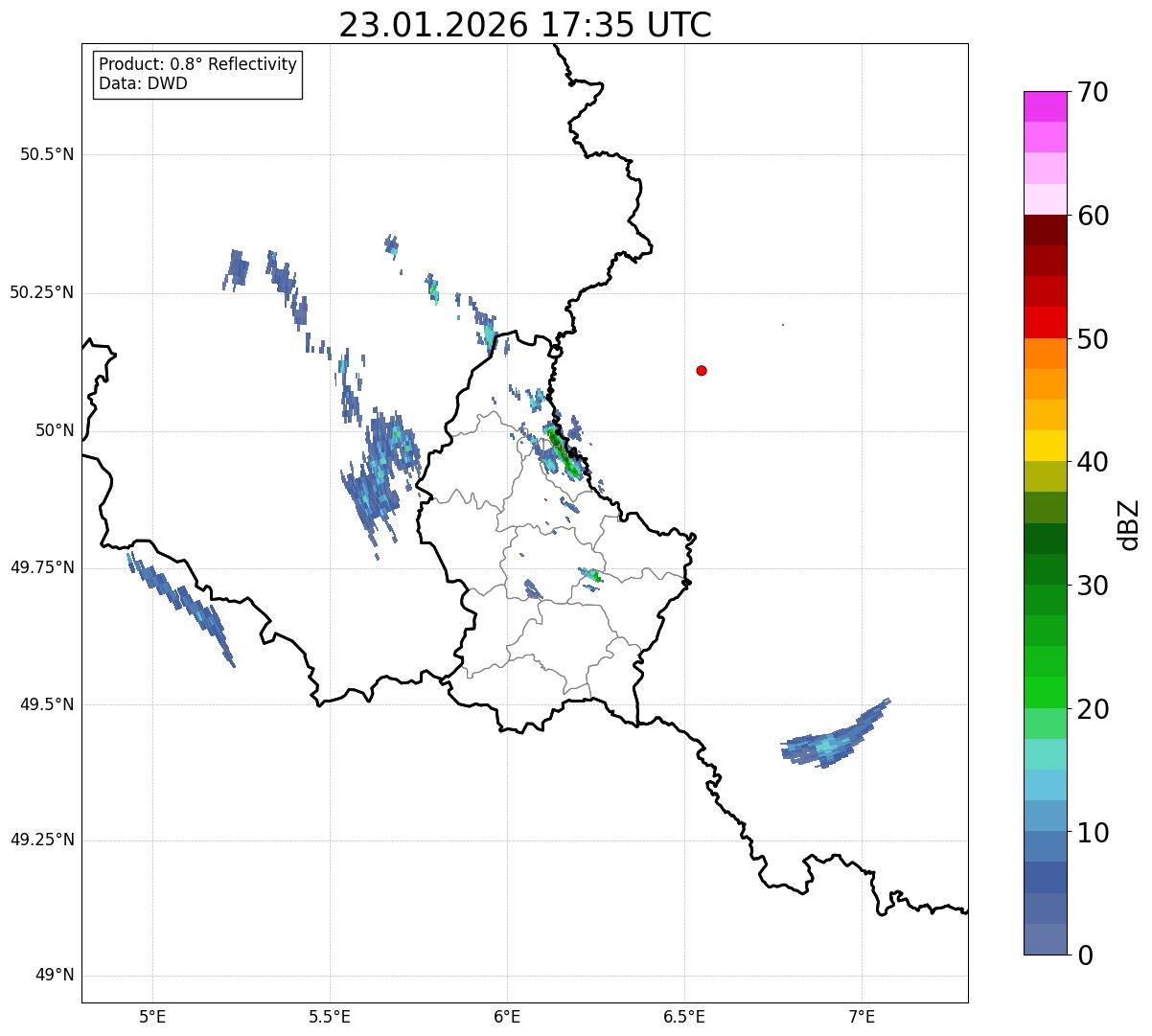This screenshot has height=1036, width=1152.
Task: Click the colorbar tick label 20
Action: tap(1094, 709)
